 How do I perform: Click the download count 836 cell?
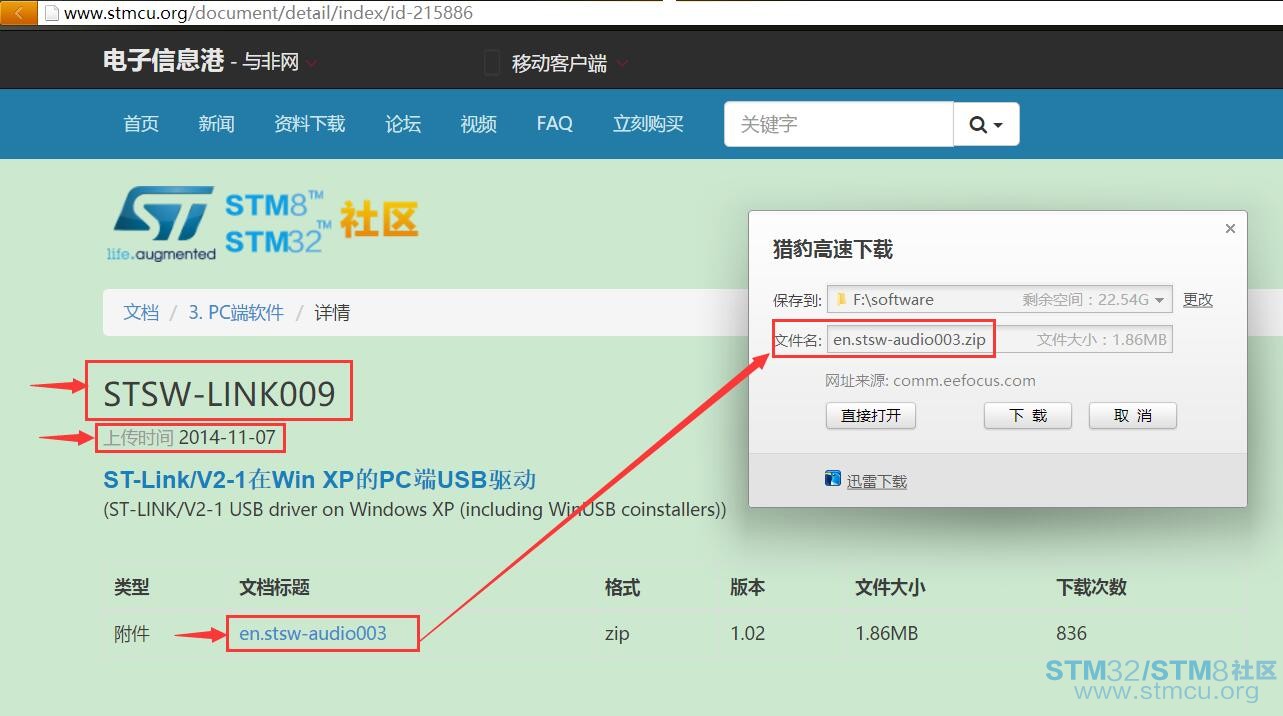pos(1071,633)
